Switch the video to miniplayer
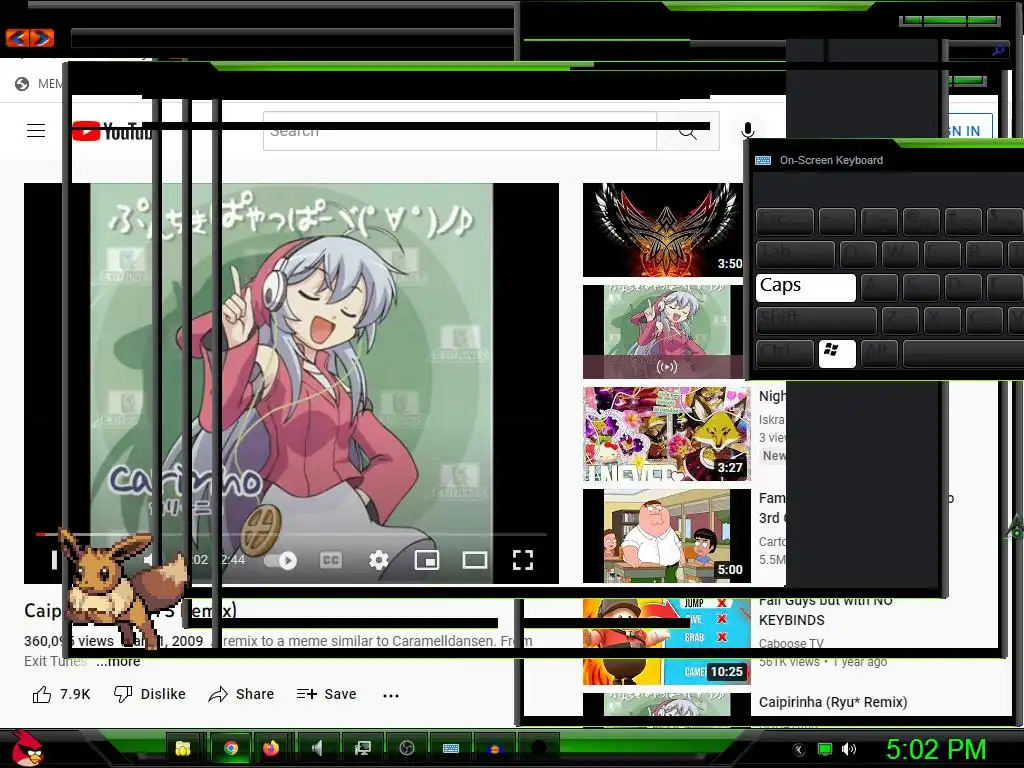The width and height of the screenshot is (1024, 768). [426, 560]
